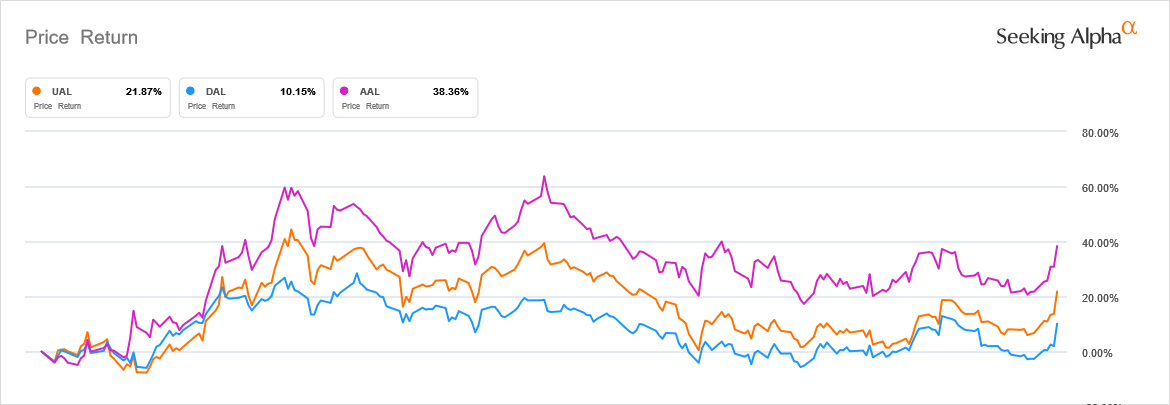Click DAL's 10.15% return value
Image resolution: width=1170 pixels, height=405 pixels.
tap(297, 92)
